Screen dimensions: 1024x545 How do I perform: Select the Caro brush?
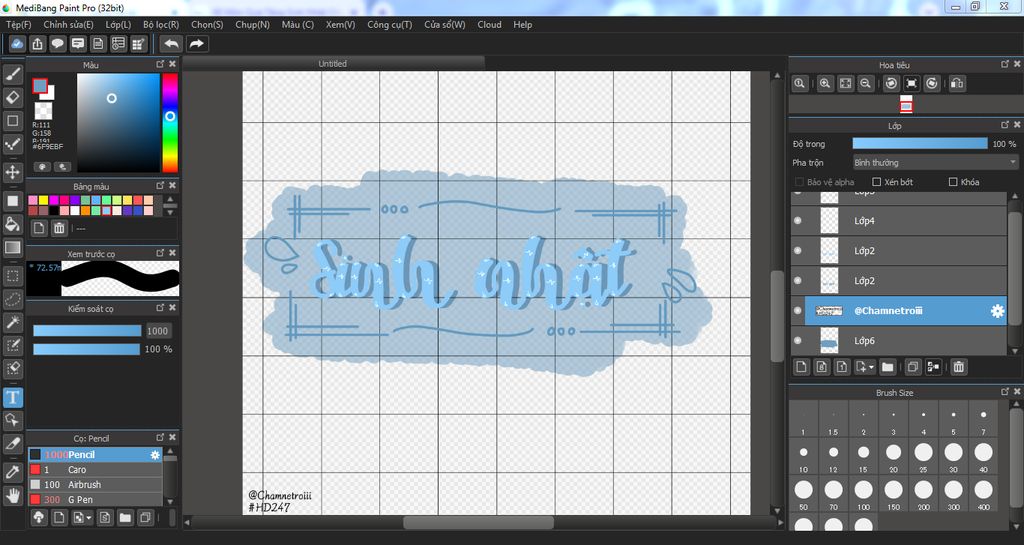[x=95, y=470]
